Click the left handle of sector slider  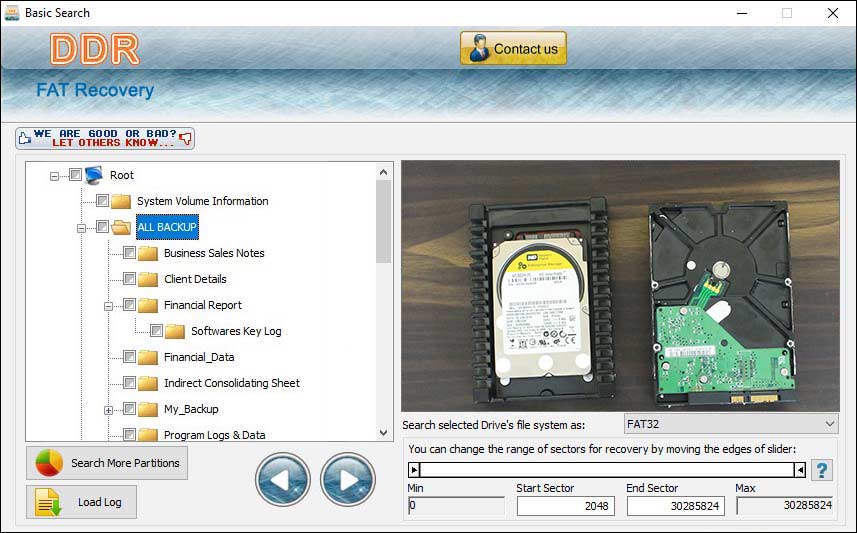coord(414,470)
